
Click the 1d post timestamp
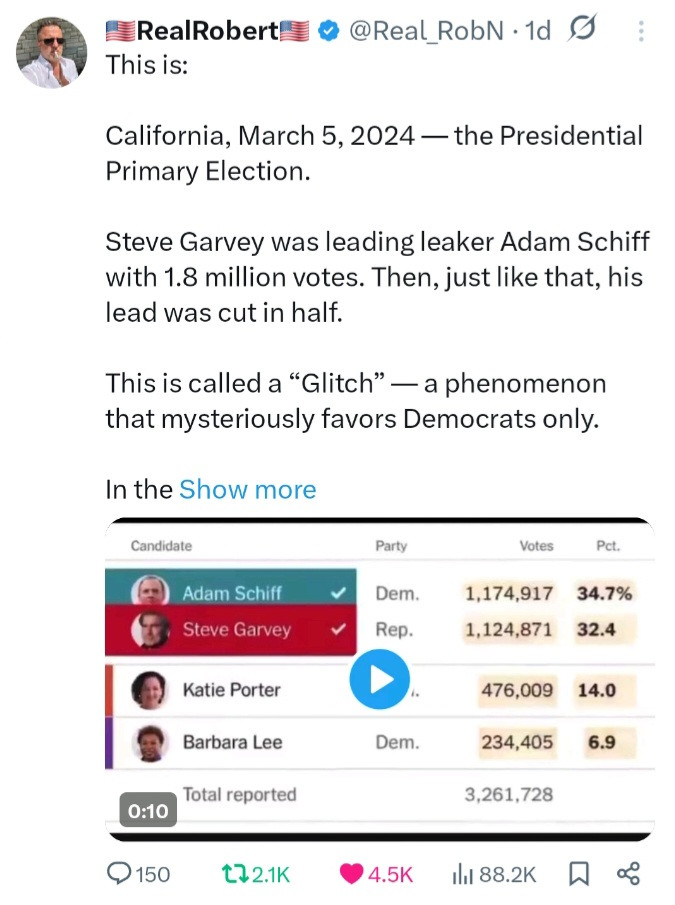coord(538,31)
